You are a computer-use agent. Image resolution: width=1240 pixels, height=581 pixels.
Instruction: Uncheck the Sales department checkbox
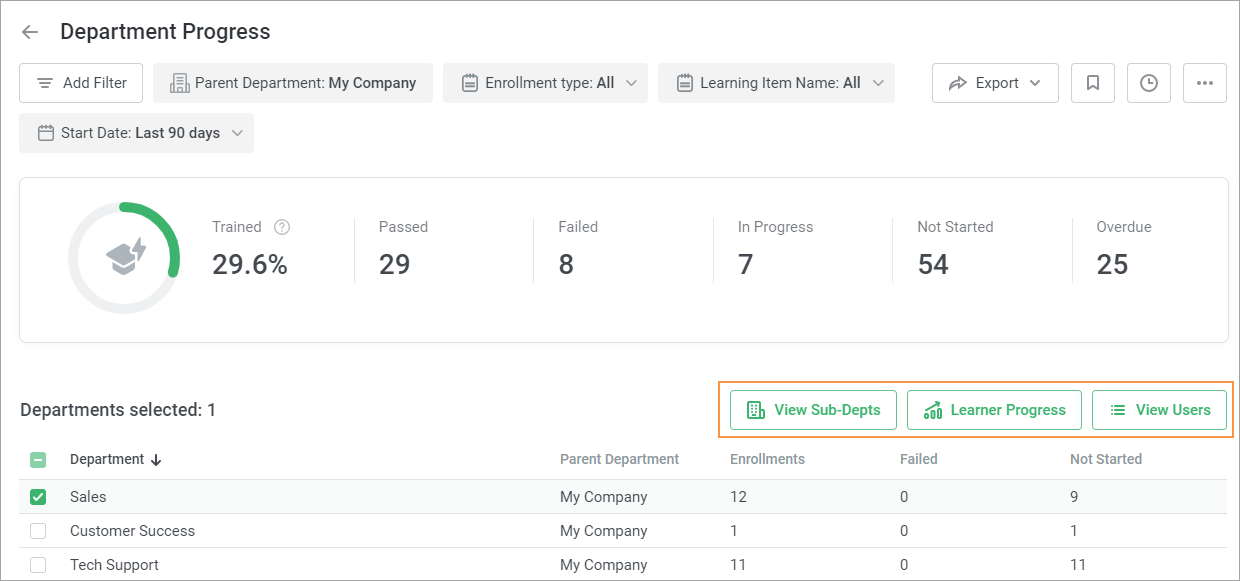click(38, 497)
